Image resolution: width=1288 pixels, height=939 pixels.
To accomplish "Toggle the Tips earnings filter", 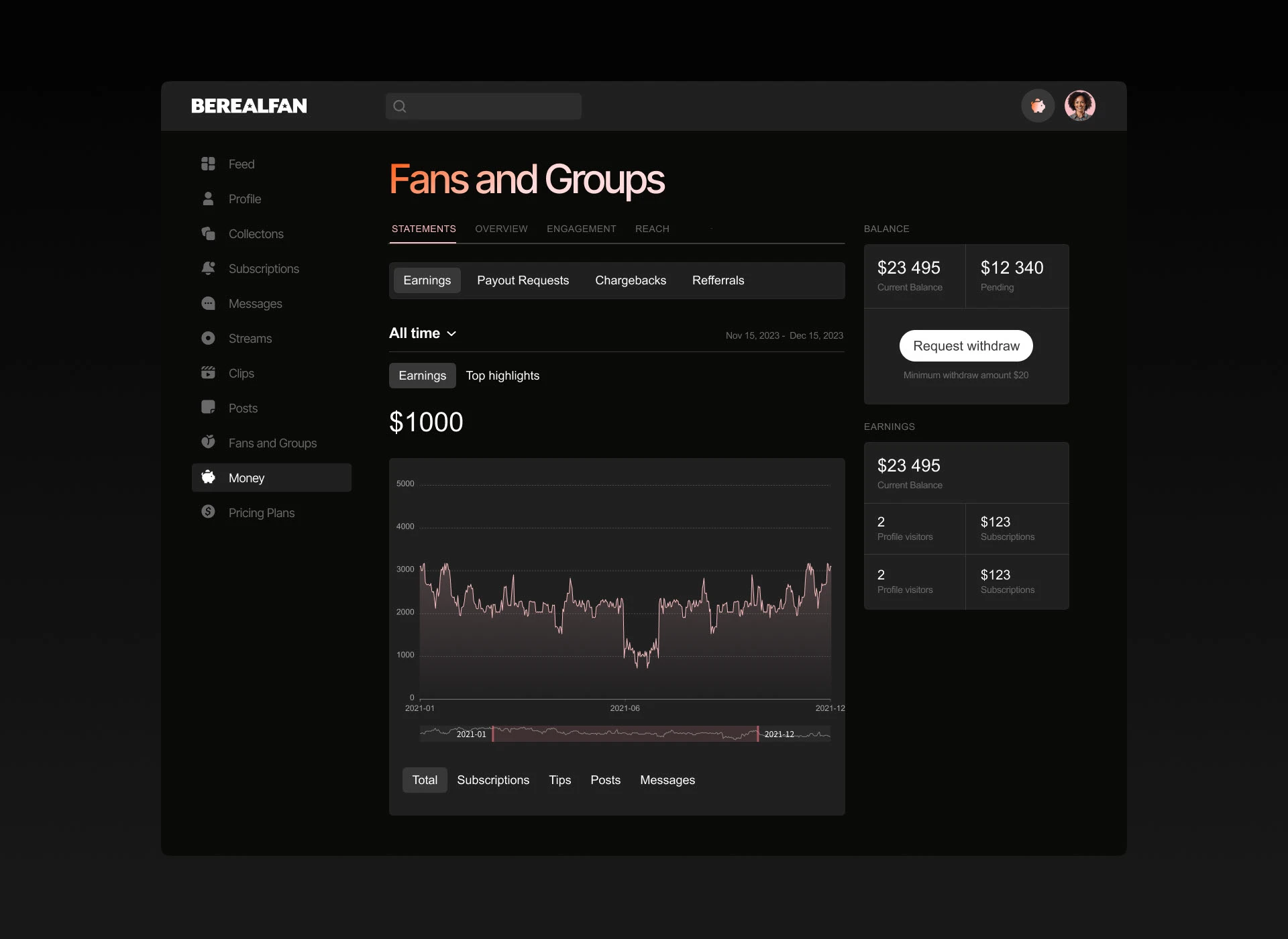I will pyautogui.click(x=560, y=779).
